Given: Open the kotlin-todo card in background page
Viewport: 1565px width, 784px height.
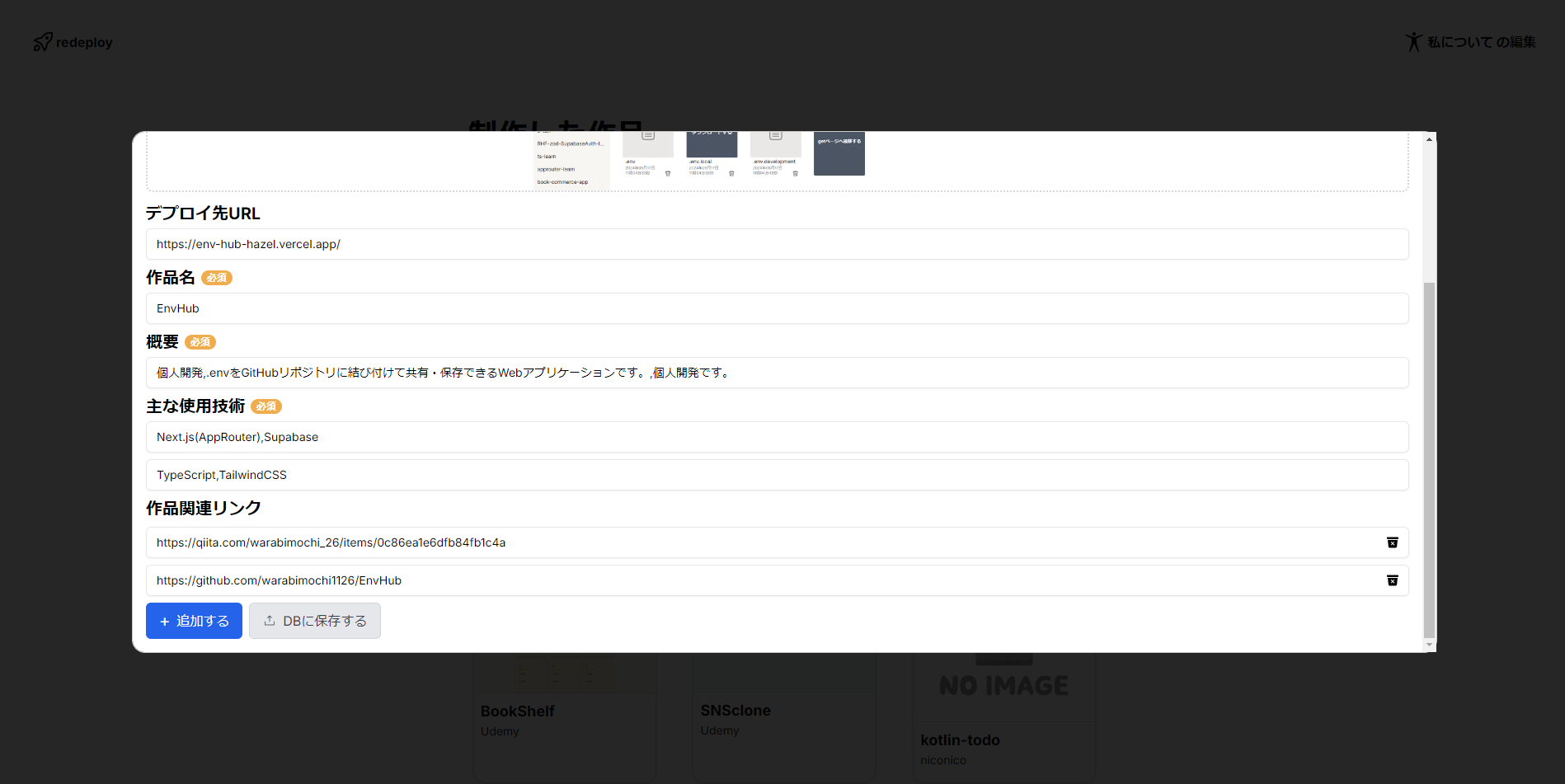Looking at the screenshot, I should 1004,717.
